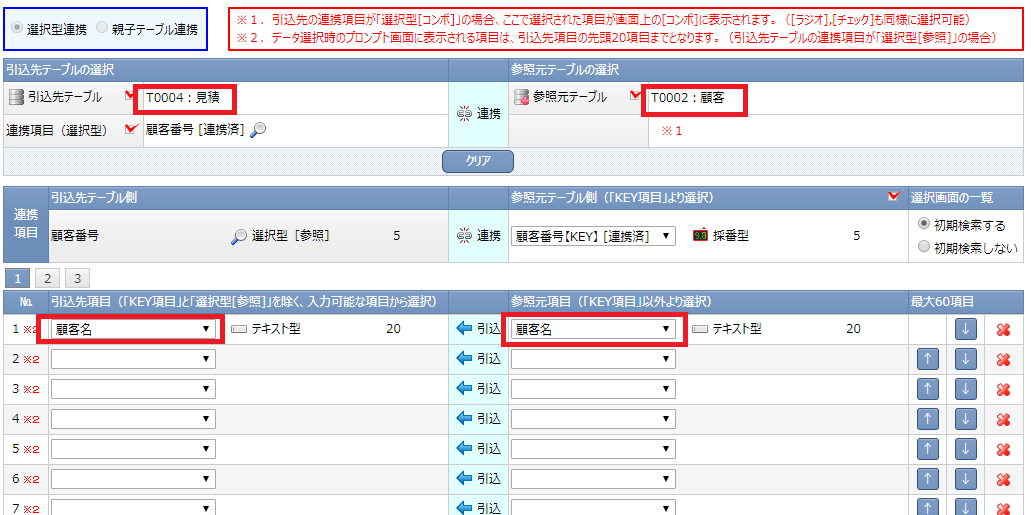Screen dimensions: 1034x515
Task: Click the up arrow button in row 5
Action: 928,450
